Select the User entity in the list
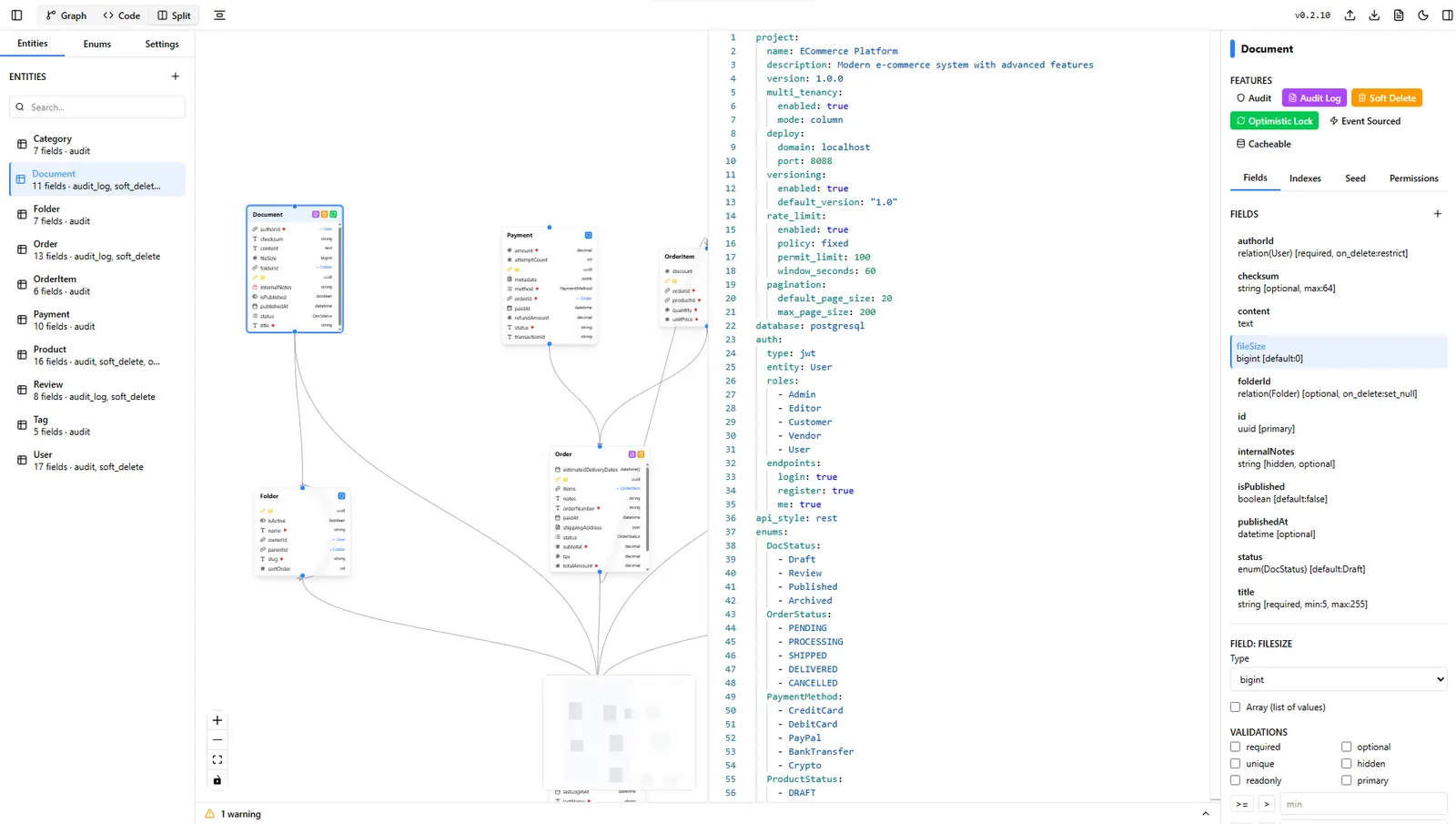The width and height of the screenshot is (1456, 824). click(97, 460)
